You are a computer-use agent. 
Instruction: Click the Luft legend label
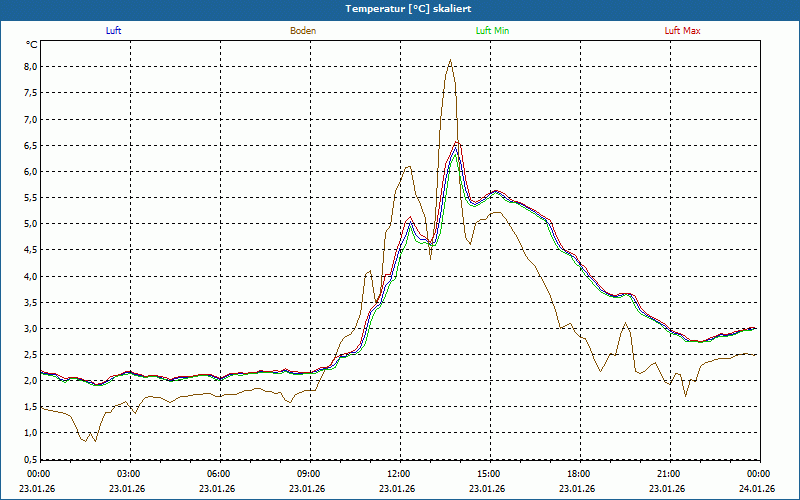(114, 31)
